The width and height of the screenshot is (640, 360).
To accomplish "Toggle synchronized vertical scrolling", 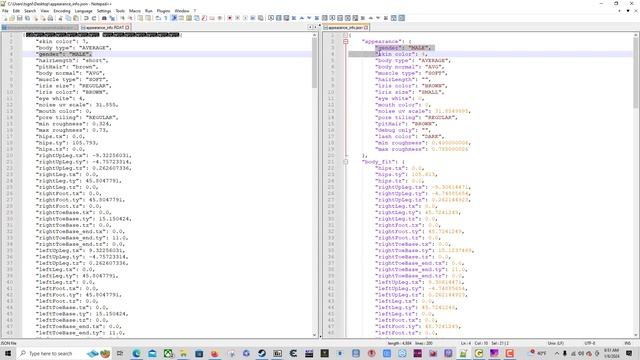I will tap(140, 18).
